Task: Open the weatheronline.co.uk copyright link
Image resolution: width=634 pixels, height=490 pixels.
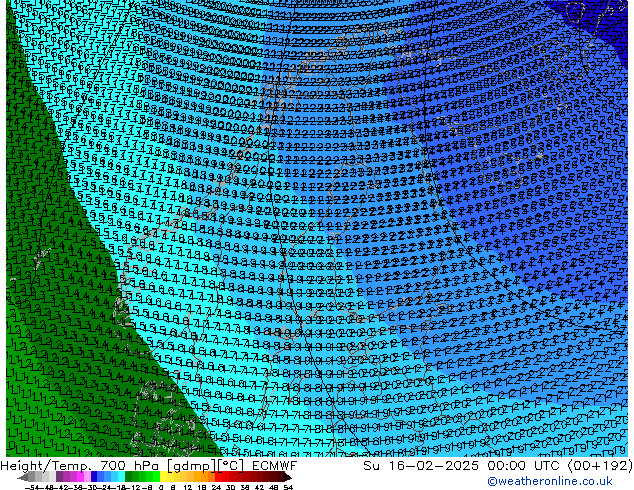Action: click(550, 481)
